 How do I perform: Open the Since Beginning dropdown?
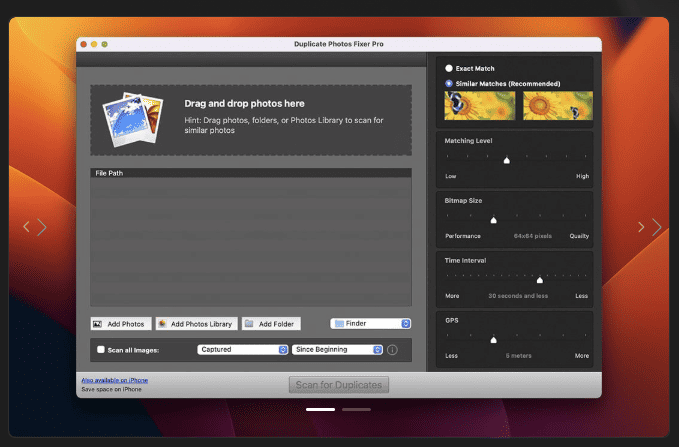coord(337,350)
